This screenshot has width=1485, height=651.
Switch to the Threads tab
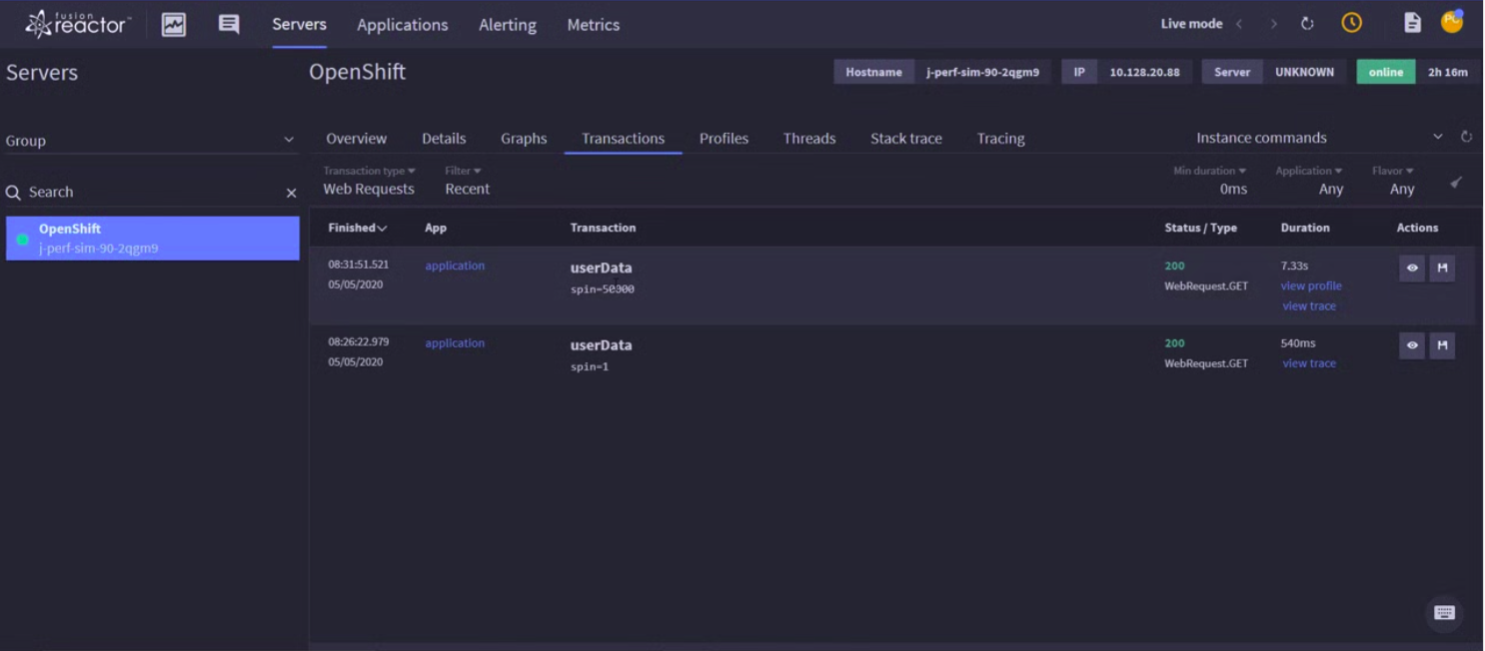point(809,139)
